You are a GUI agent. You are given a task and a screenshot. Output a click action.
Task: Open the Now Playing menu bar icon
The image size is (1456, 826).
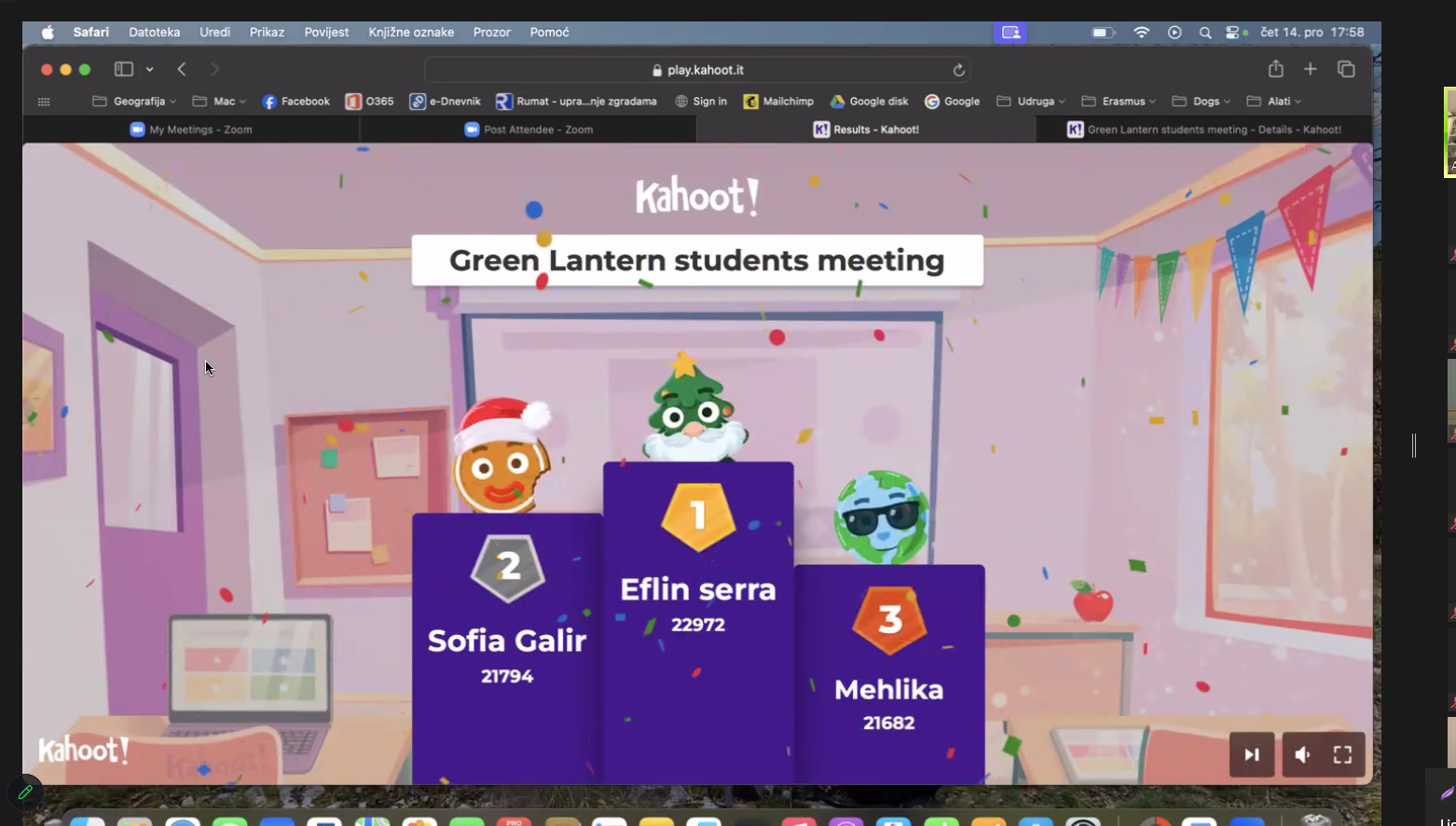[1174, 33]
